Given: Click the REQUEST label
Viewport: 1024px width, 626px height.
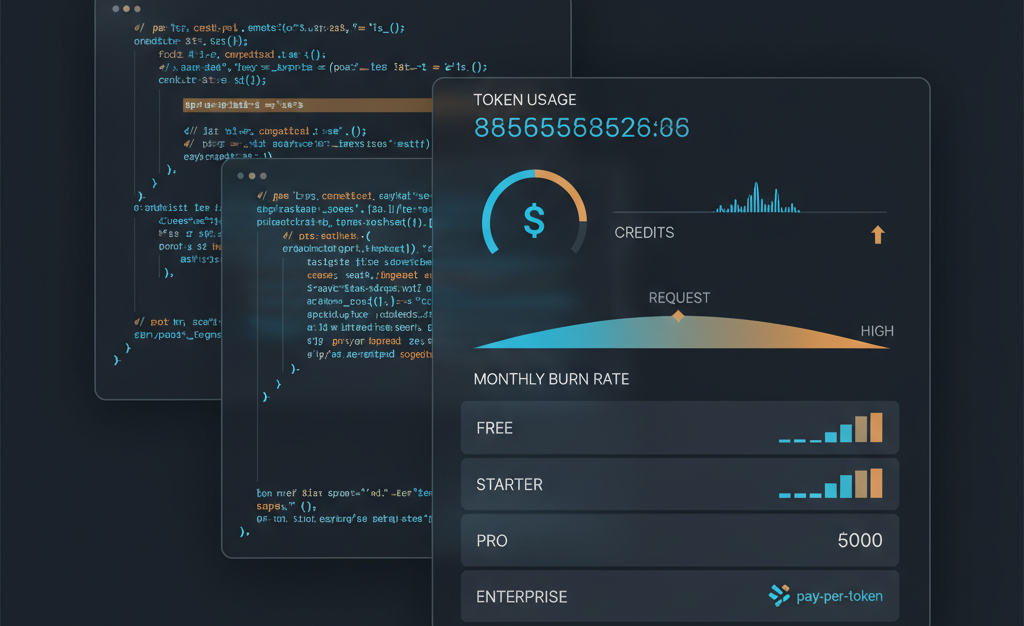Looking at the screenshot, I should (679, 298).
